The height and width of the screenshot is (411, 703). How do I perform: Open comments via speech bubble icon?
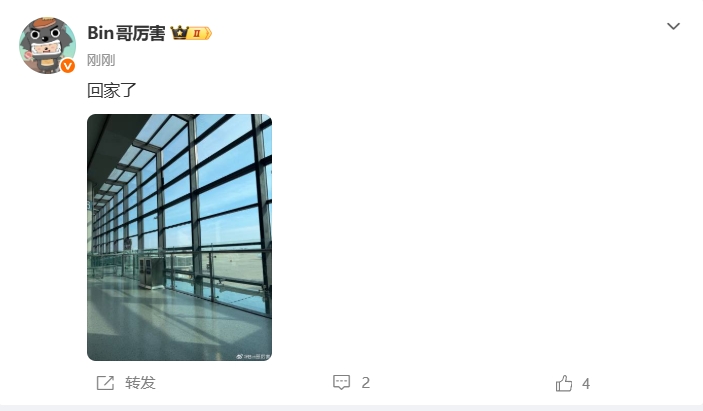tap(342, 382)
